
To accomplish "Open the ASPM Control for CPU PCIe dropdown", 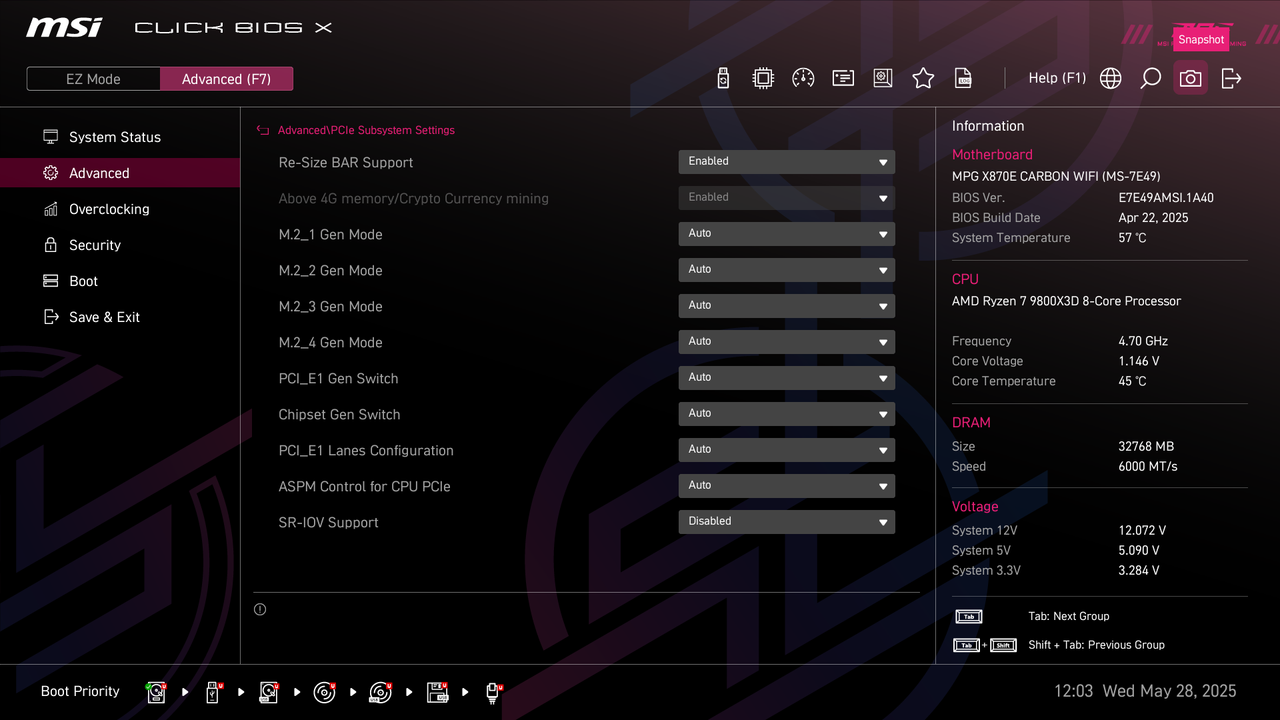I will (786, 486).
